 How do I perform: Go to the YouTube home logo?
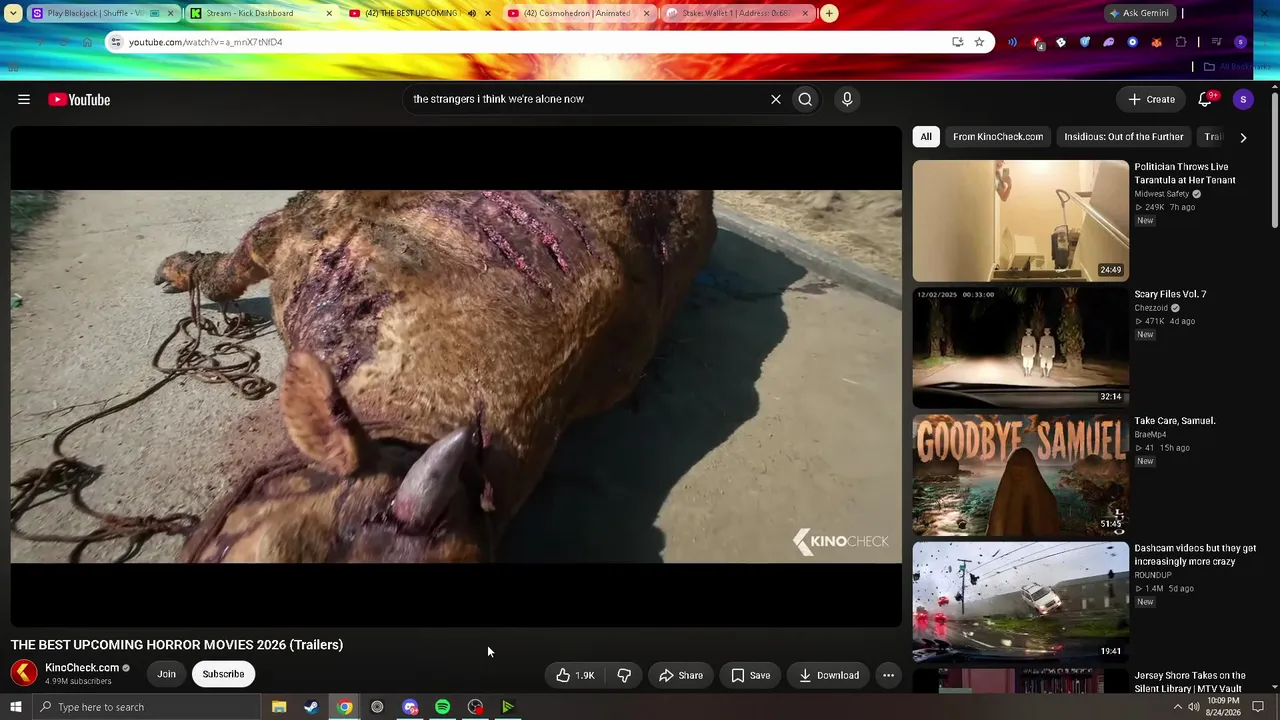pyautogui.click(x=79, y=99)
